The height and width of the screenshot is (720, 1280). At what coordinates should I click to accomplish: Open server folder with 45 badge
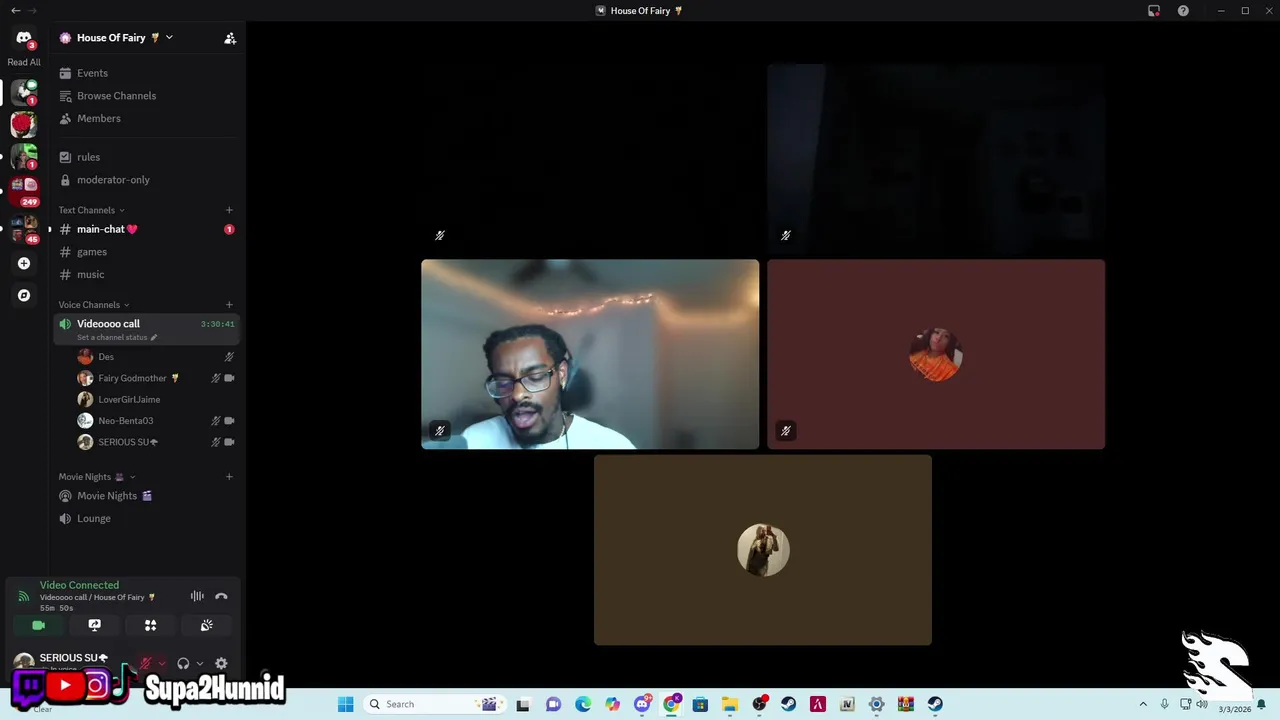[24, 230]
